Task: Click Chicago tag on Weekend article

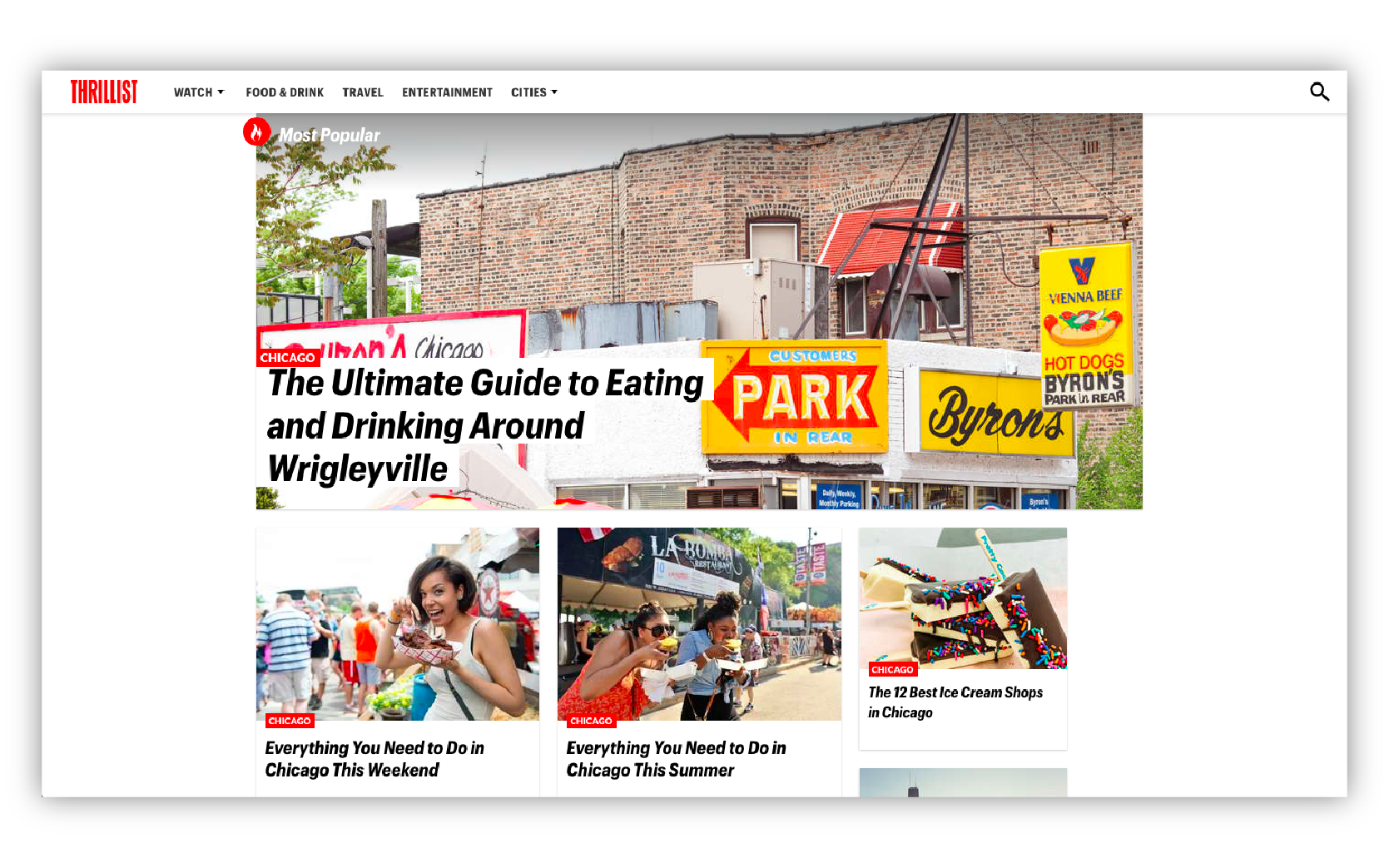Action: coord(290,721)
